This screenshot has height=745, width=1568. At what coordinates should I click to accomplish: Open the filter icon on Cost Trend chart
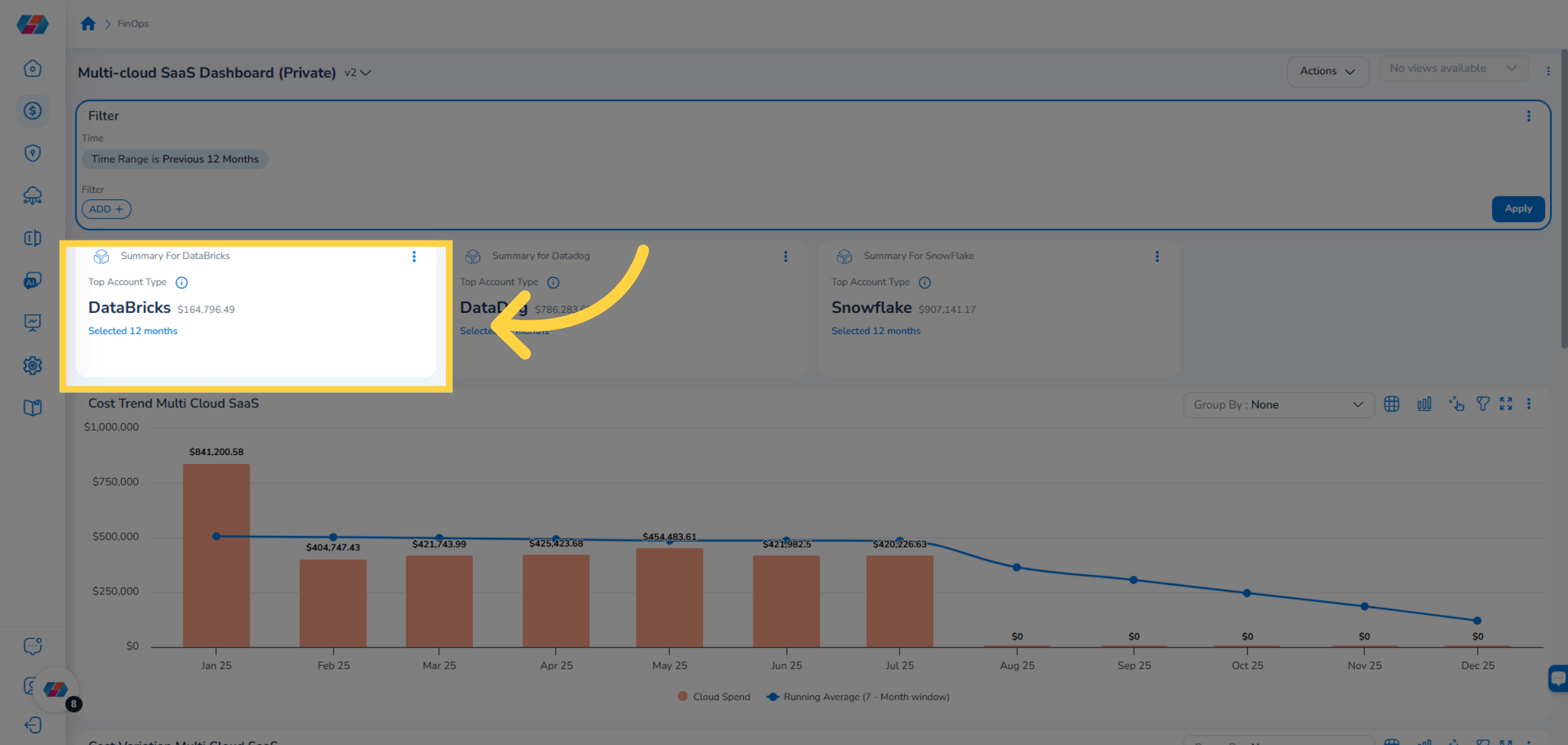click(1482, 404)
